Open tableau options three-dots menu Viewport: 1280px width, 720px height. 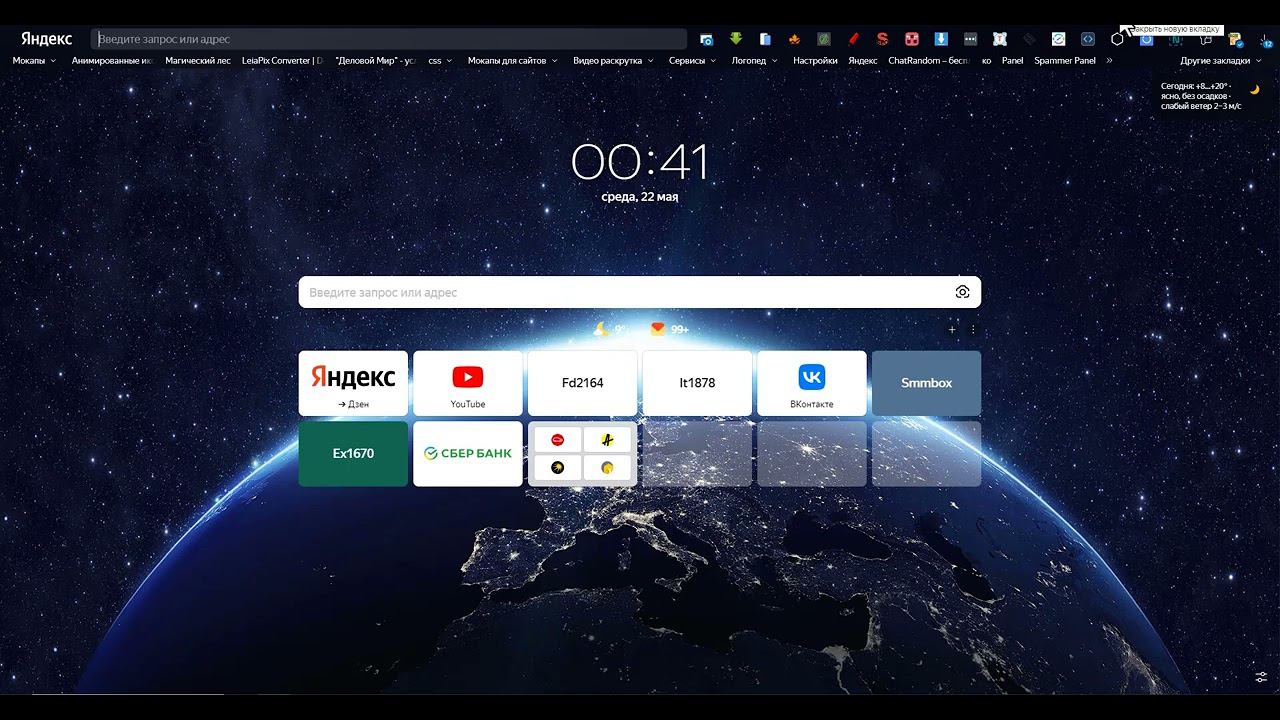point(973,329)
